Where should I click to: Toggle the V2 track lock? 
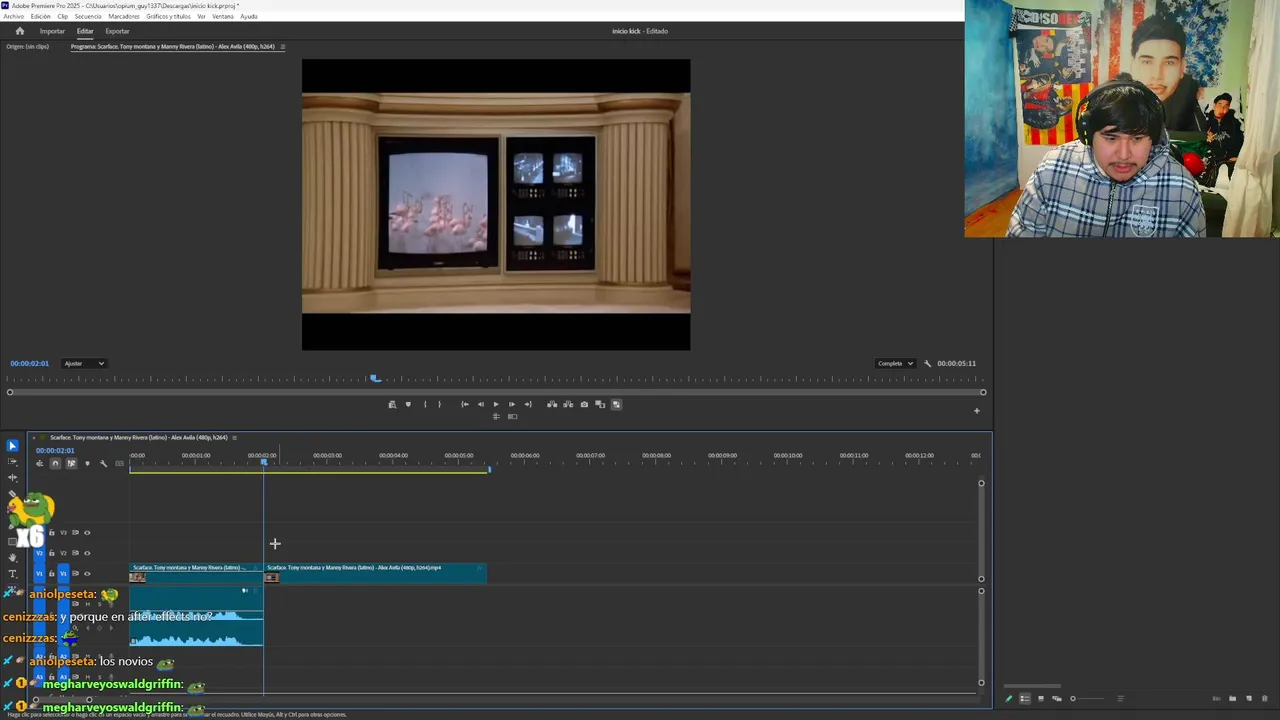pyautogui.click(x=52, y=553)
